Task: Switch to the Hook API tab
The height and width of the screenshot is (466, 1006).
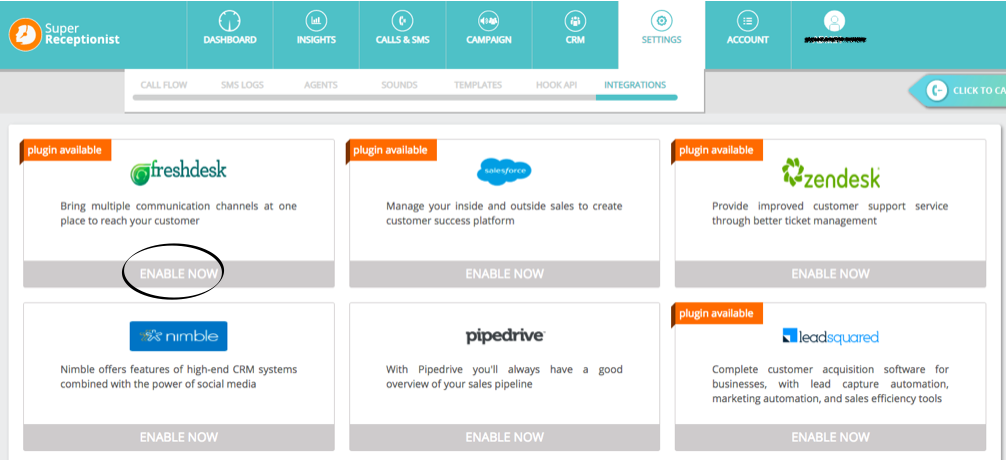Action: click(x=556, y=85)
